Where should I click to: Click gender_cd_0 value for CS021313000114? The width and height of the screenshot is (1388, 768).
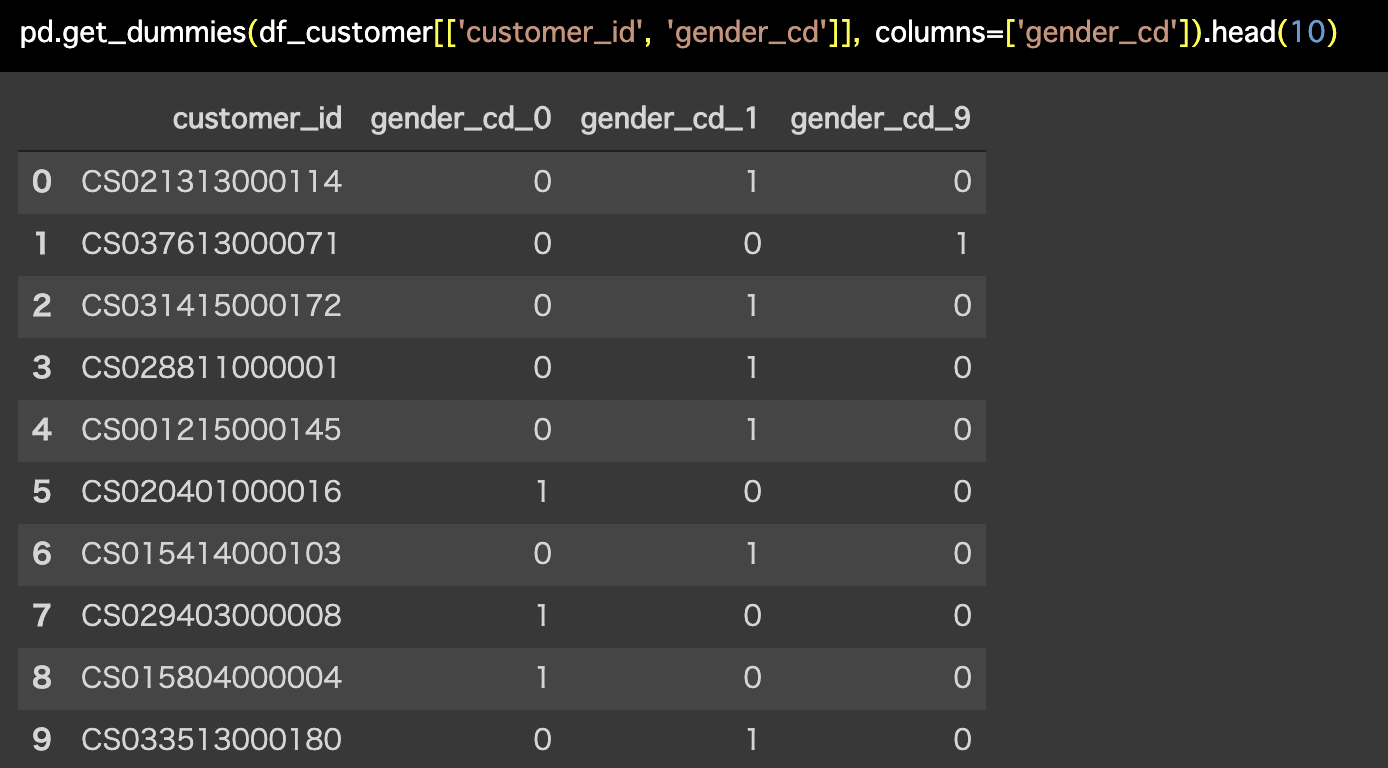[x=542, y=182]
